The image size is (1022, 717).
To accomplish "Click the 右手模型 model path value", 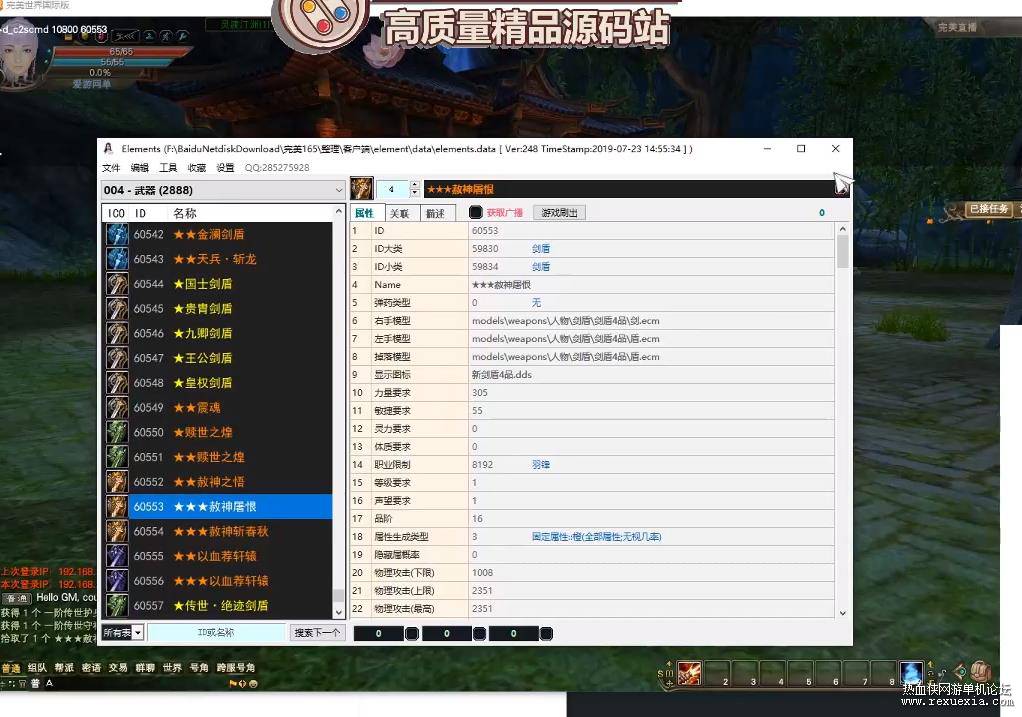I will click(566, 321).
